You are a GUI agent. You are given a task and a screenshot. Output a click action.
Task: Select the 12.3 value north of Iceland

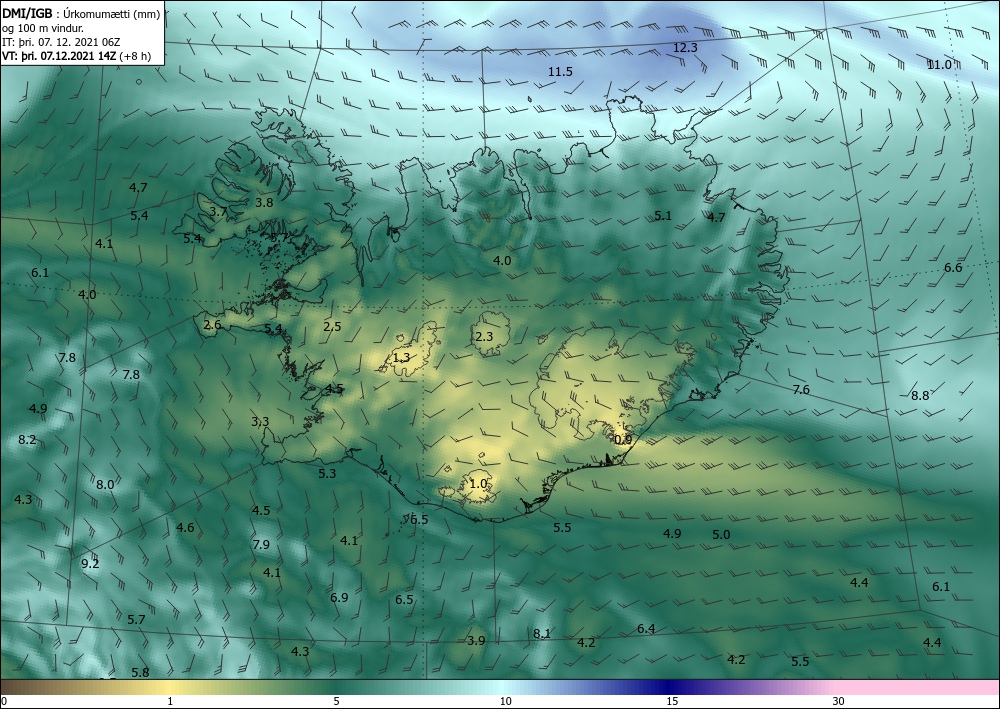pos(686,48)
